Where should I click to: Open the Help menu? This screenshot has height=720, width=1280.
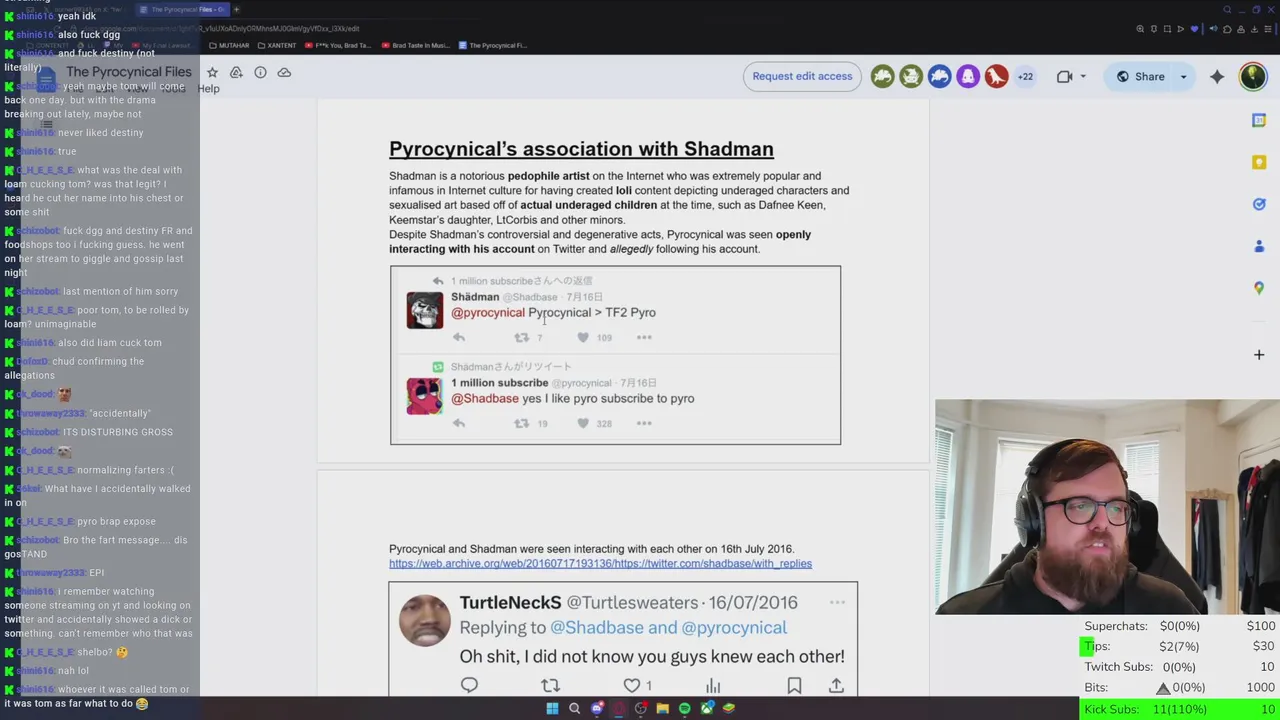(208, 89)
